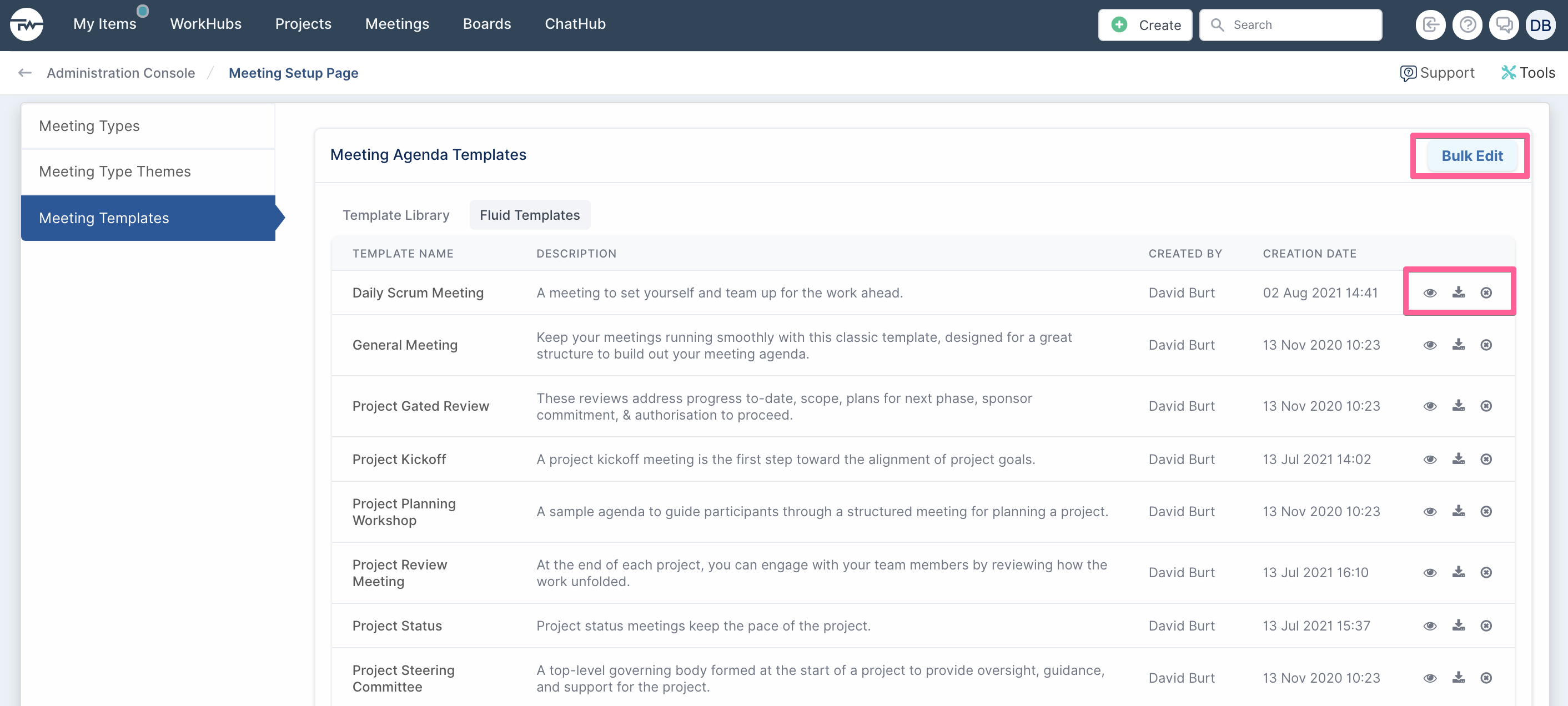This screenshot has width=1568, height=706.
Task: Preview the Project Kickoff template (eye icon)
Action: [x=1430, y=460]
